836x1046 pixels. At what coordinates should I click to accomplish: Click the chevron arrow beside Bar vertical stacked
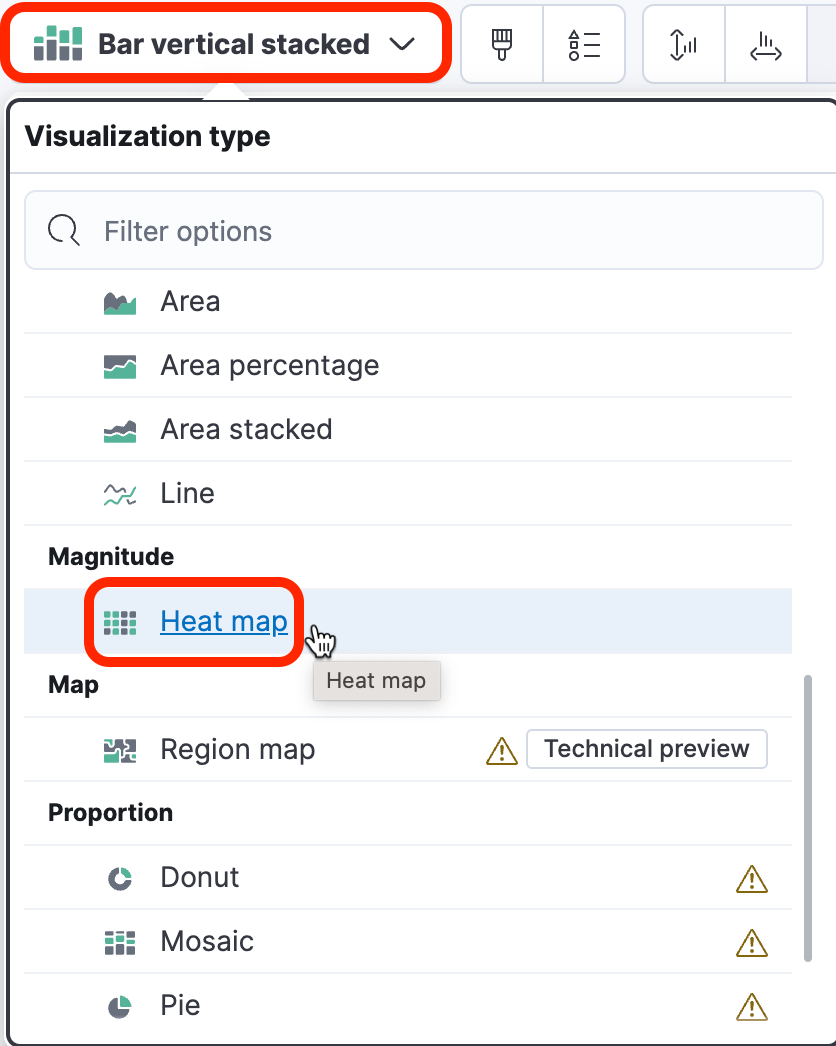pyautogui.click(x=402, y=44)
